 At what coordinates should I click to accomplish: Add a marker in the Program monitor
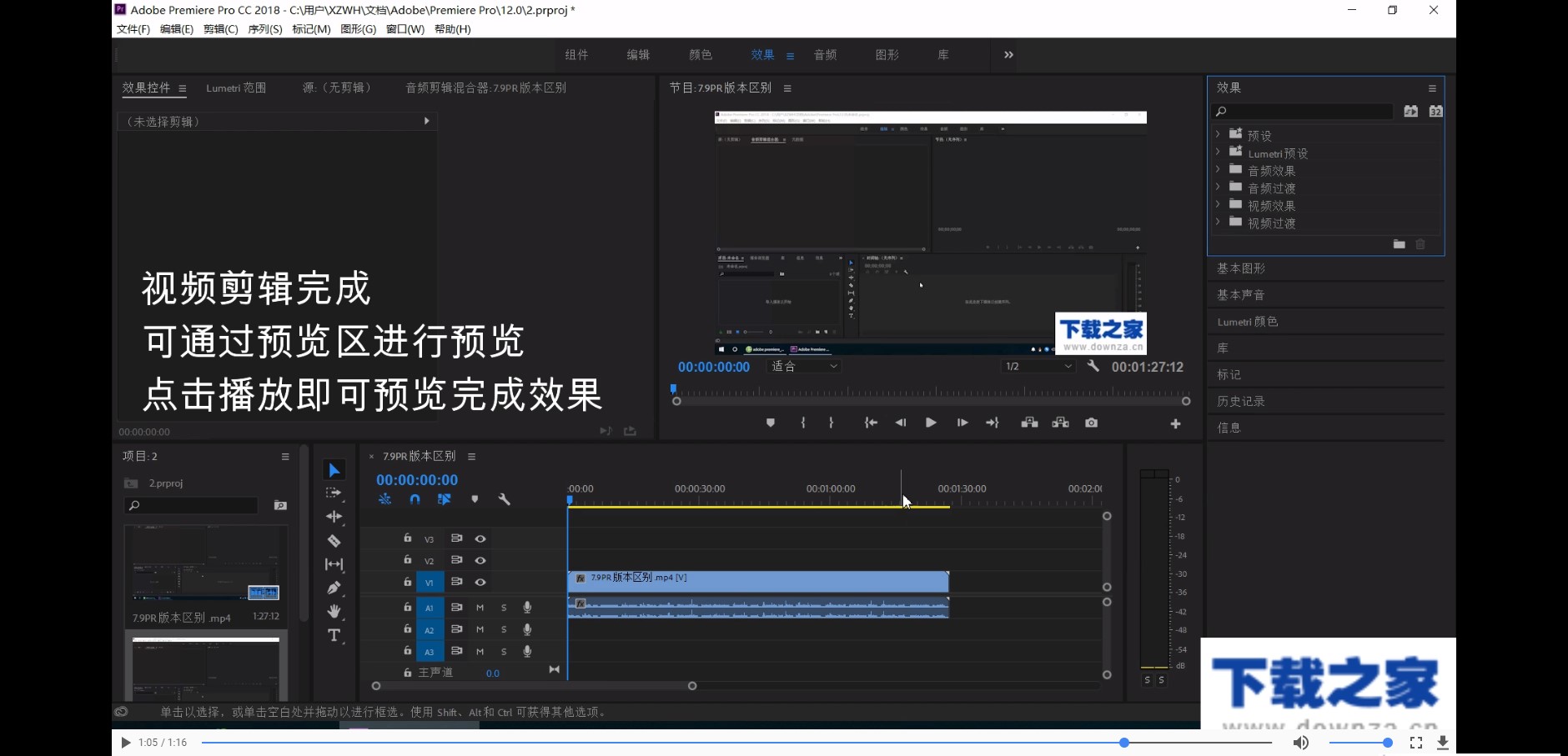click(770, 423)
